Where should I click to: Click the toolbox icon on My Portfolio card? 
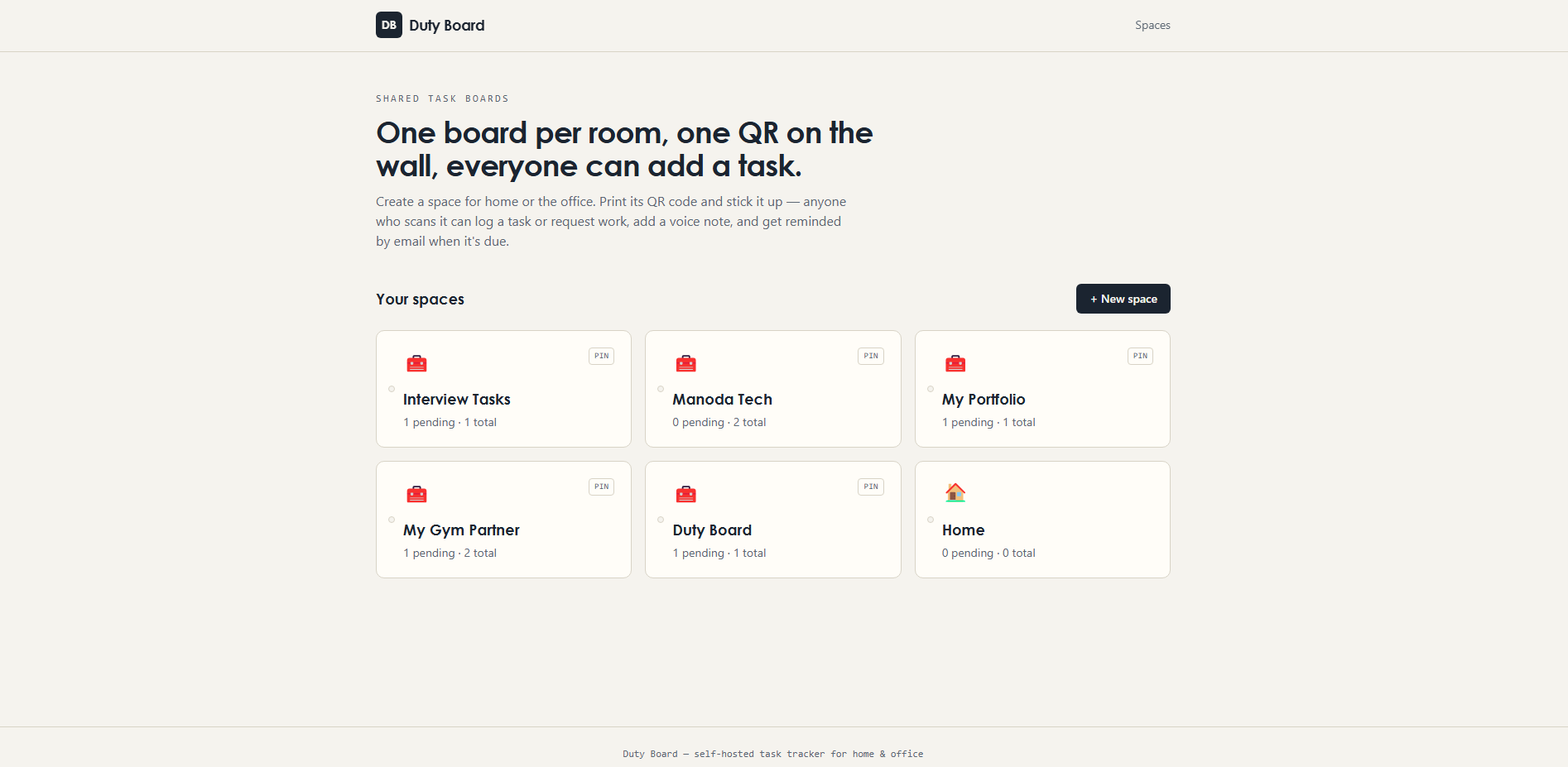955,363
